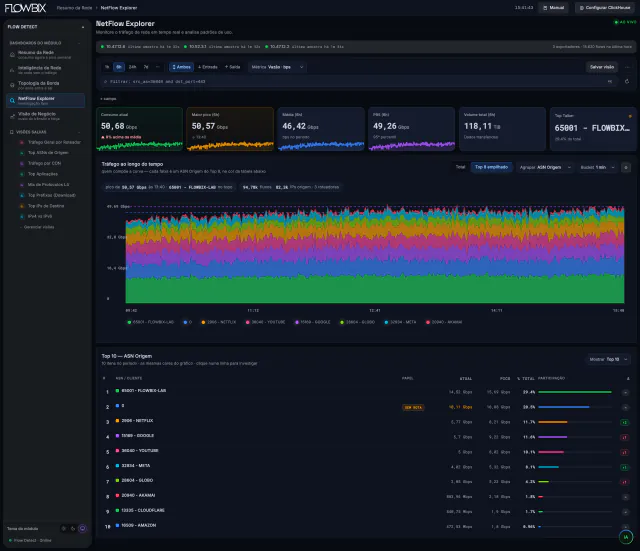This screenshot has height=551, width=640.
Task: Click Top 8 empilhado button
Action: pos(491,167)
